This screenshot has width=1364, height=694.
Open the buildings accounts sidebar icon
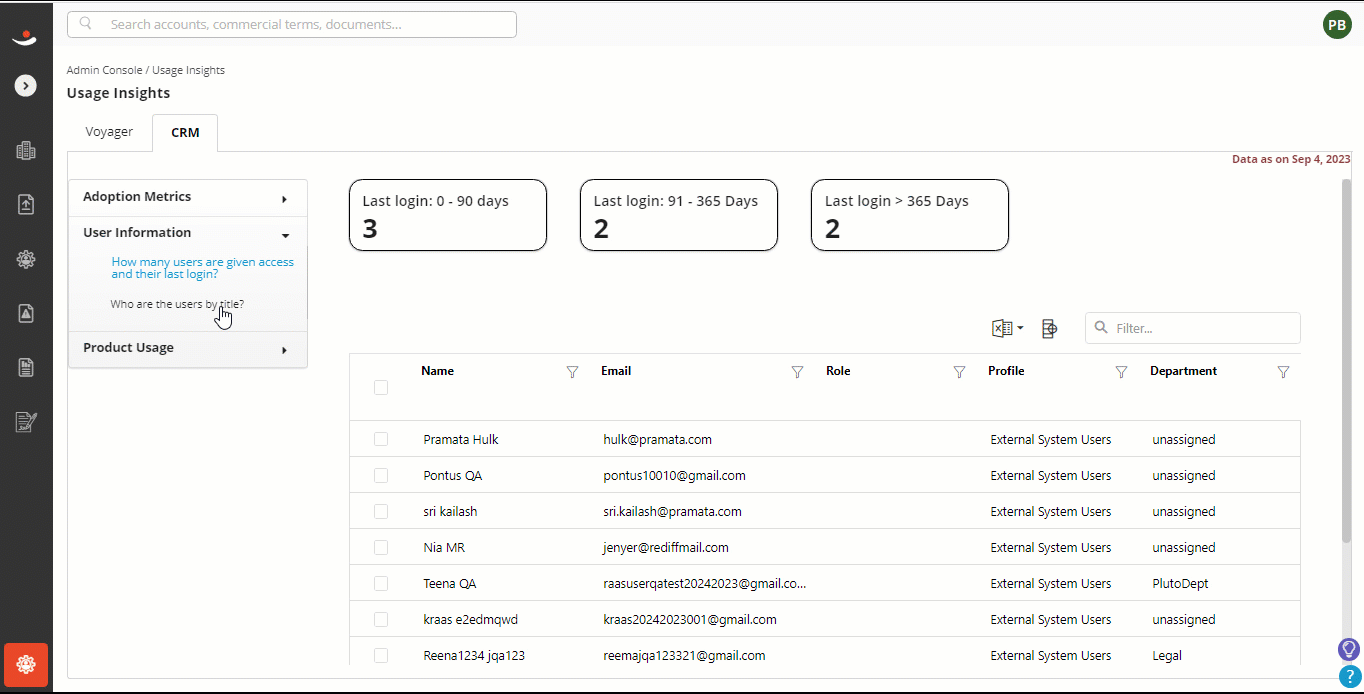(x=26, y=151)
